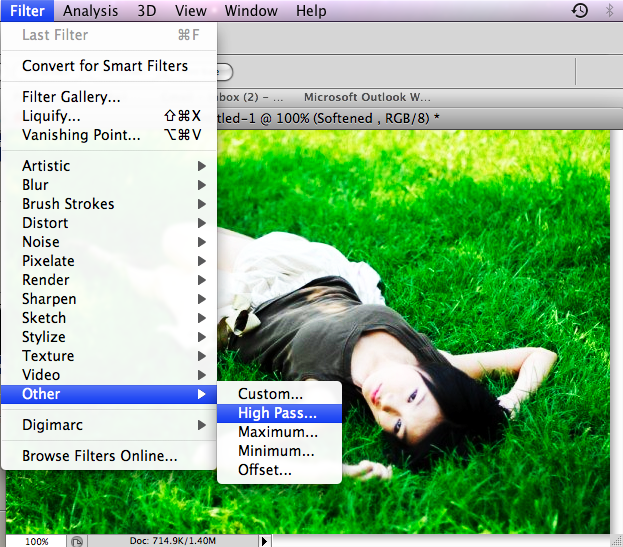The image size is (623, 547).
Task: Open the Filter menu in menu bar
Action: (27, 11)
